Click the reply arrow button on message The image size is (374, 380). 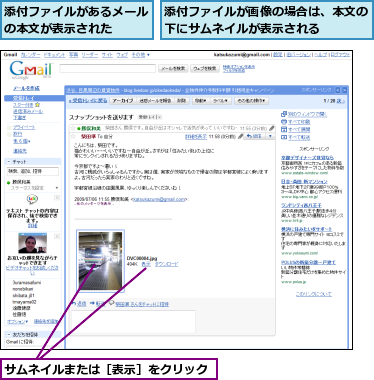pos(254,136)
